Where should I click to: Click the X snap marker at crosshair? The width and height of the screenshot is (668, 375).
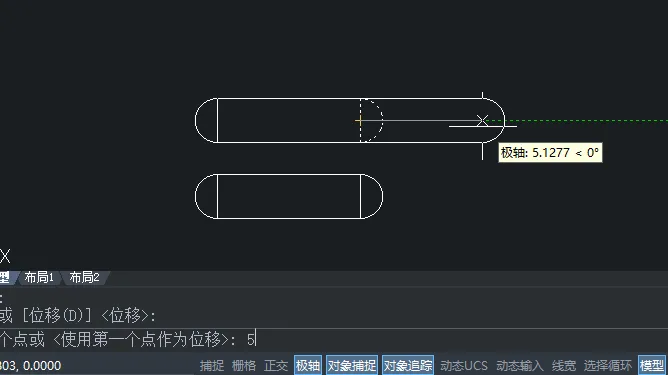pos(482,121)
